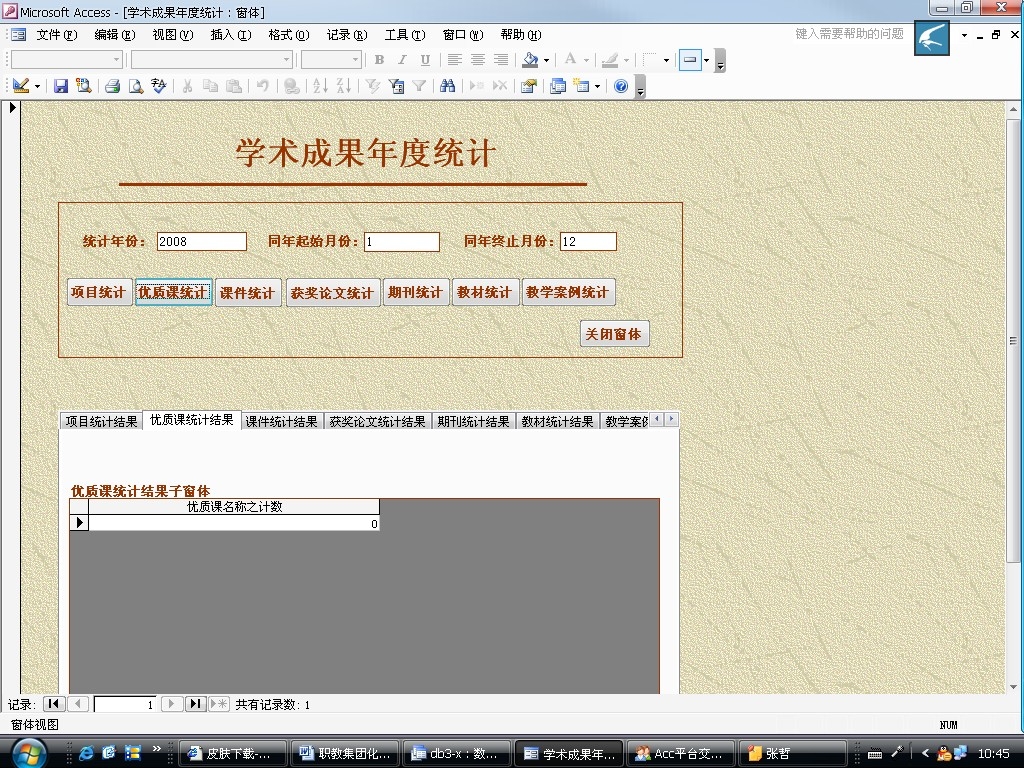The width and height of the screenshot is (1024, 768).
Task: Click the 期刊统计 button
Action: click(415, 292)
